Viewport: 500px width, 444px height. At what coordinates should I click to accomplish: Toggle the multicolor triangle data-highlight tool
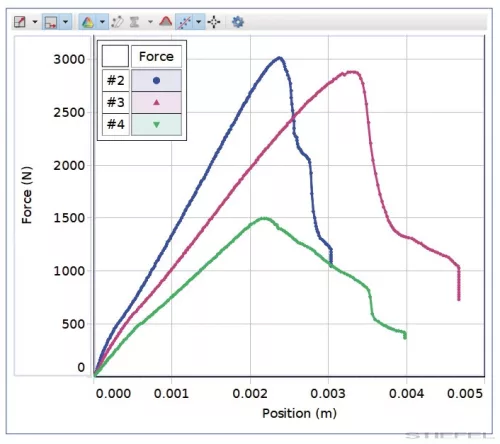click(x=88, y=22)
